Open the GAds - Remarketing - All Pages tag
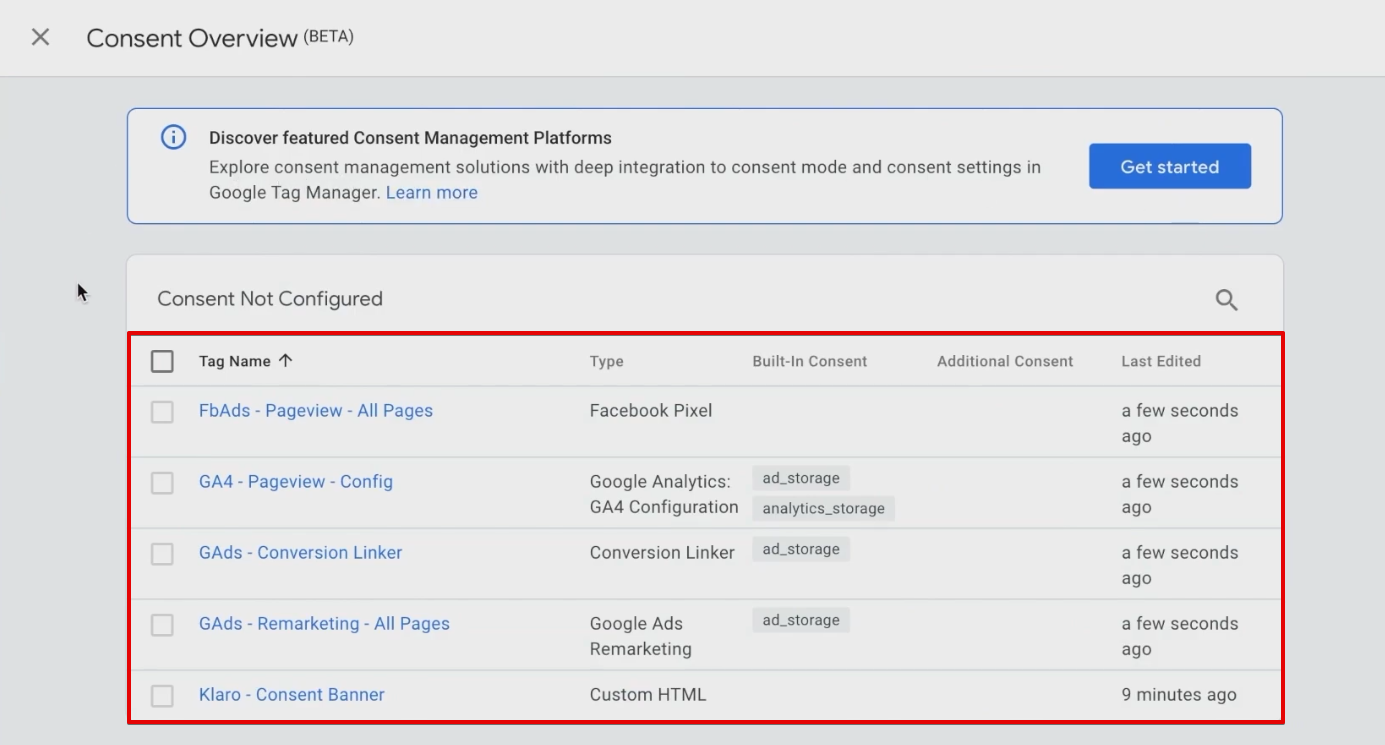 point(324,624)
